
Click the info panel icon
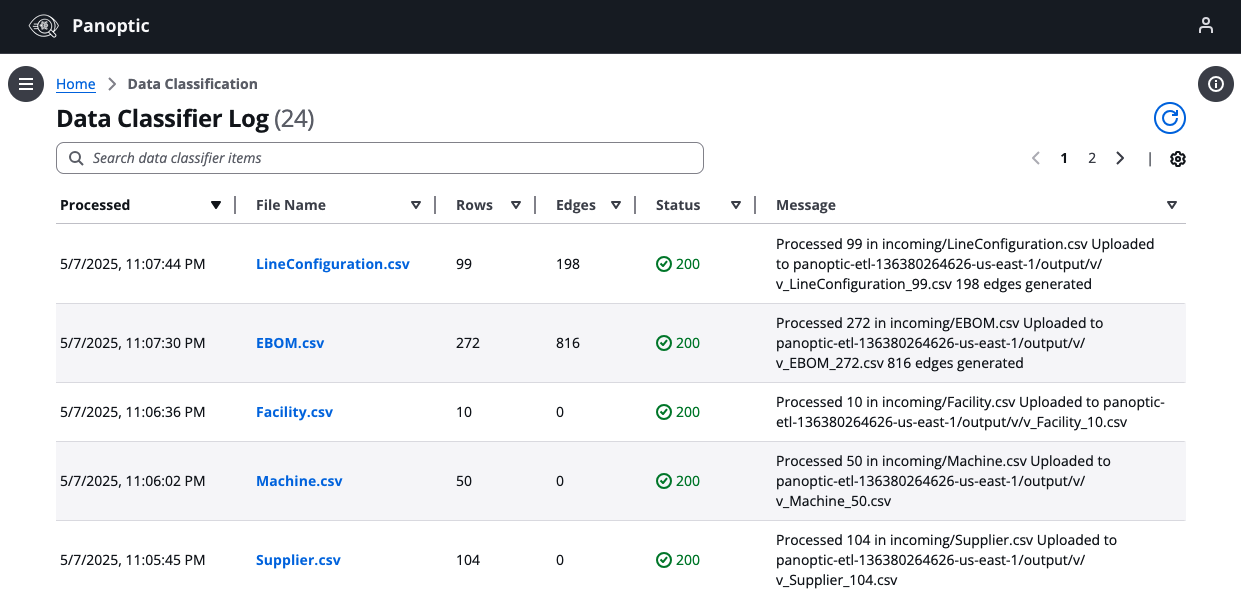(1216, 84)
